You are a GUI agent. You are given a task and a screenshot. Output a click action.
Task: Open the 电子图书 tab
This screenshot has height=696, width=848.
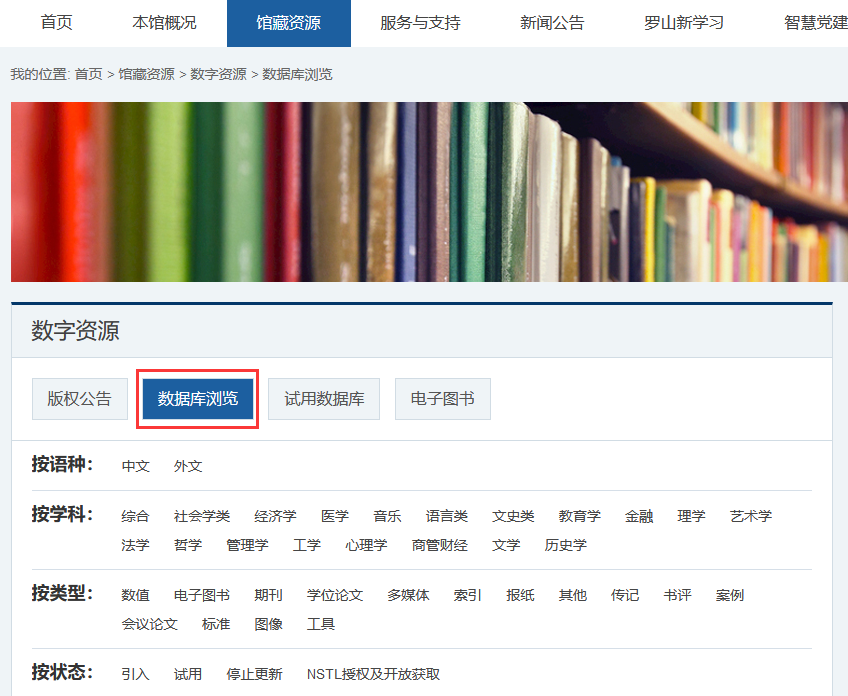(x=442, y=399)
